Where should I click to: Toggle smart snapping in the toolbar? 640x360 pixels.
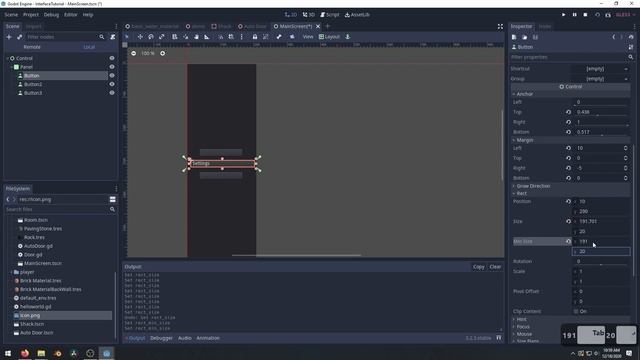tap(220, 37)
